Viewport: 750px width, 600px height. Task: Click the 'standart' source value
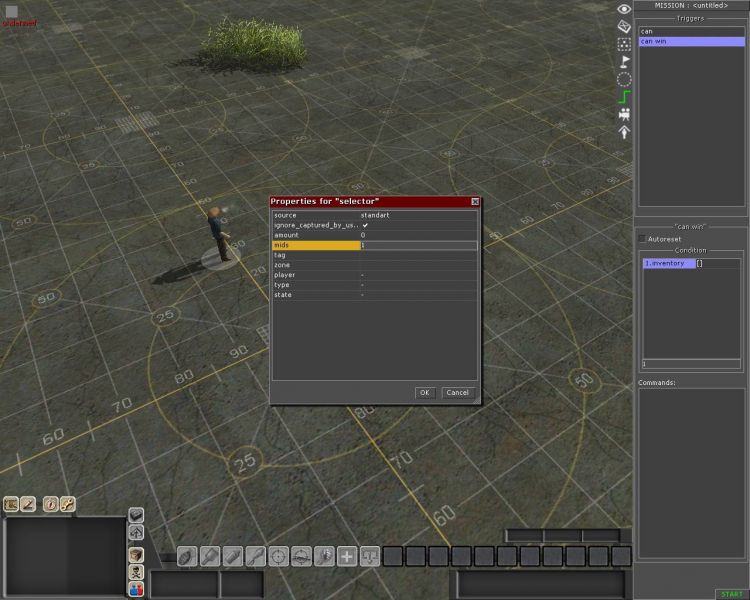(375, 215)
